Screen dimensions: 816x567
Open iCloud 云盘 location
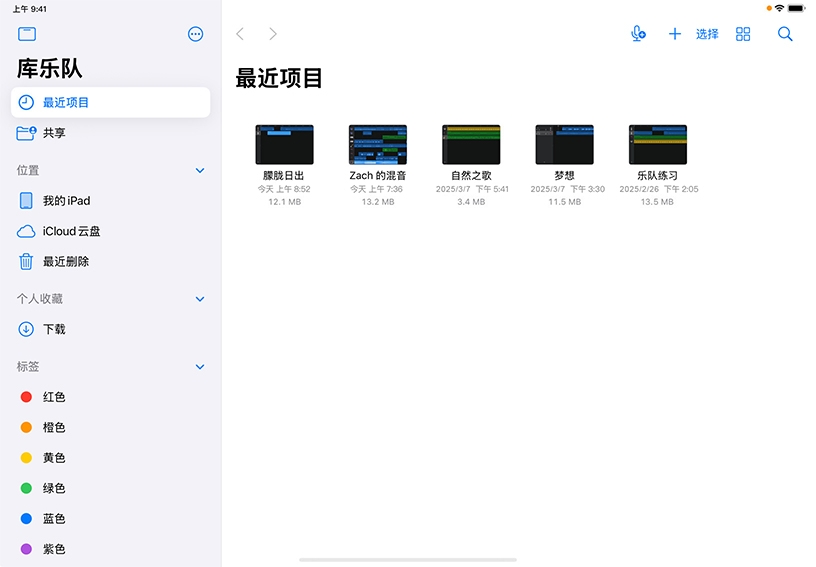point(71,231)
